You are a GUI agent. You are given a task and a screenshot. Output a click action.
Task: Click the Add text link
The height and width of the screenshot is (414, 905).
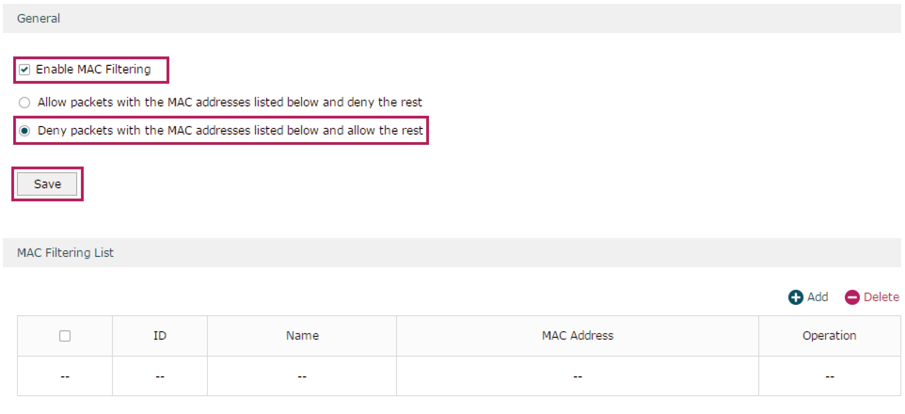(x=817, y=297)
